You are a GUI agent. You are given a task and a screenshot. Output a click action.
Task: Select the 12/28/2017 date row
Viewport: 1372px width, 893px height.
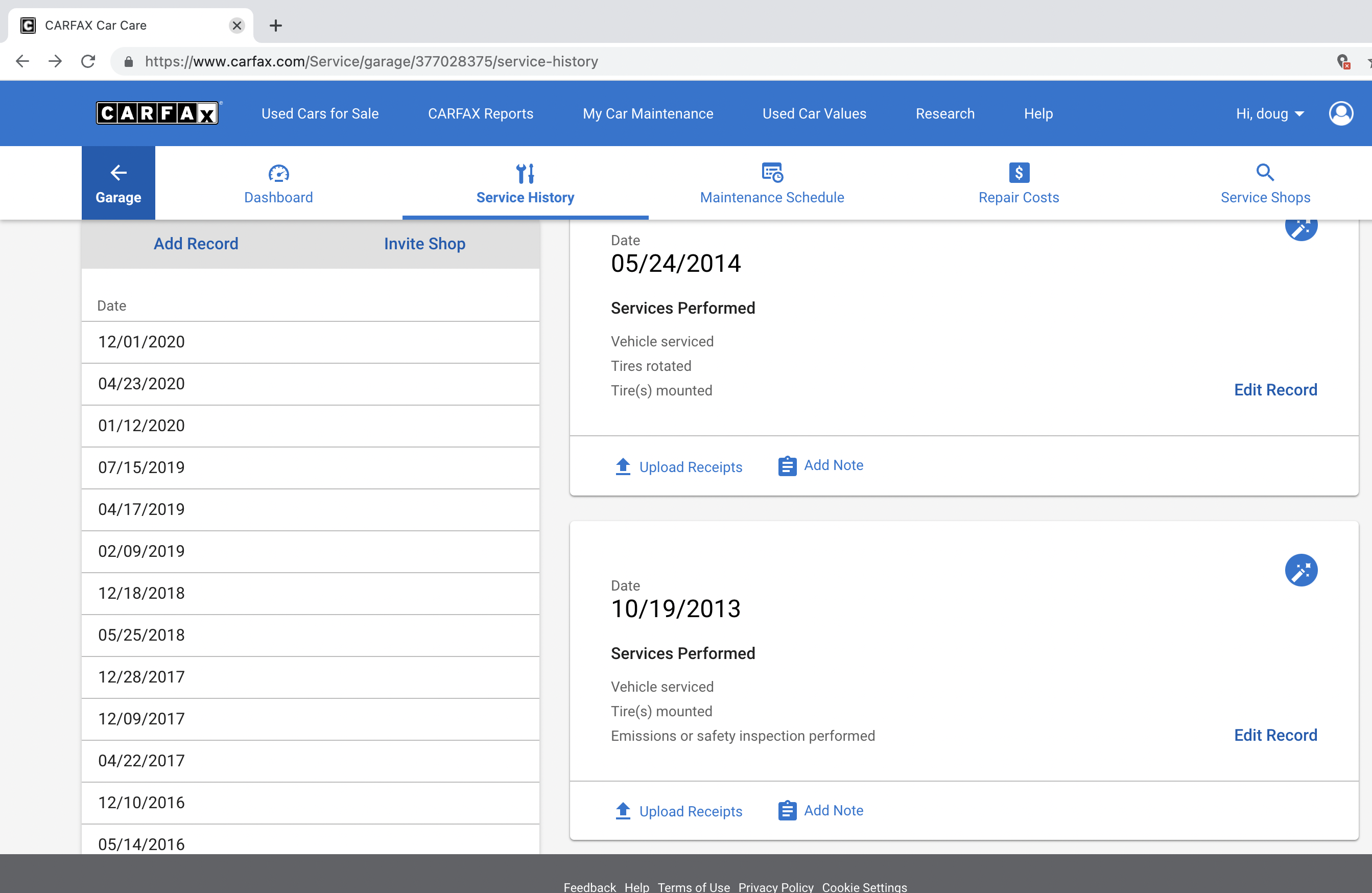point(311,677)
